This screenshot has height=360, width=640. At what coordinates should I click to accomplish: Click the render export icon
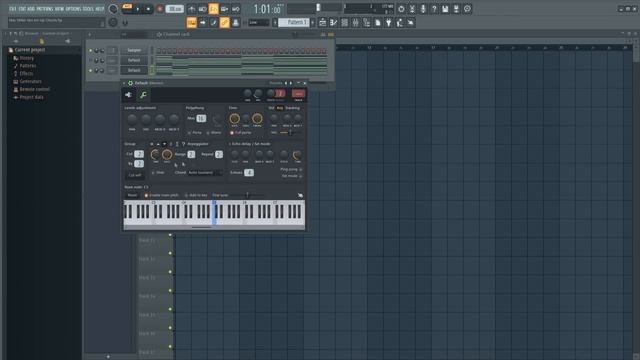(x=456, y=9)
